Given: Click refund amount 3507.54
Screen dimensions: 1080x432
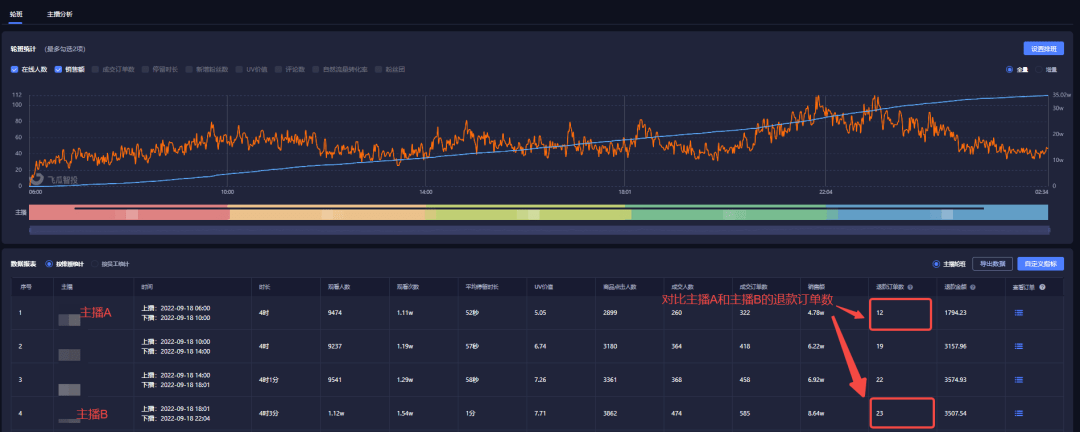Looking at the screenshot, I should click(956, 413).
